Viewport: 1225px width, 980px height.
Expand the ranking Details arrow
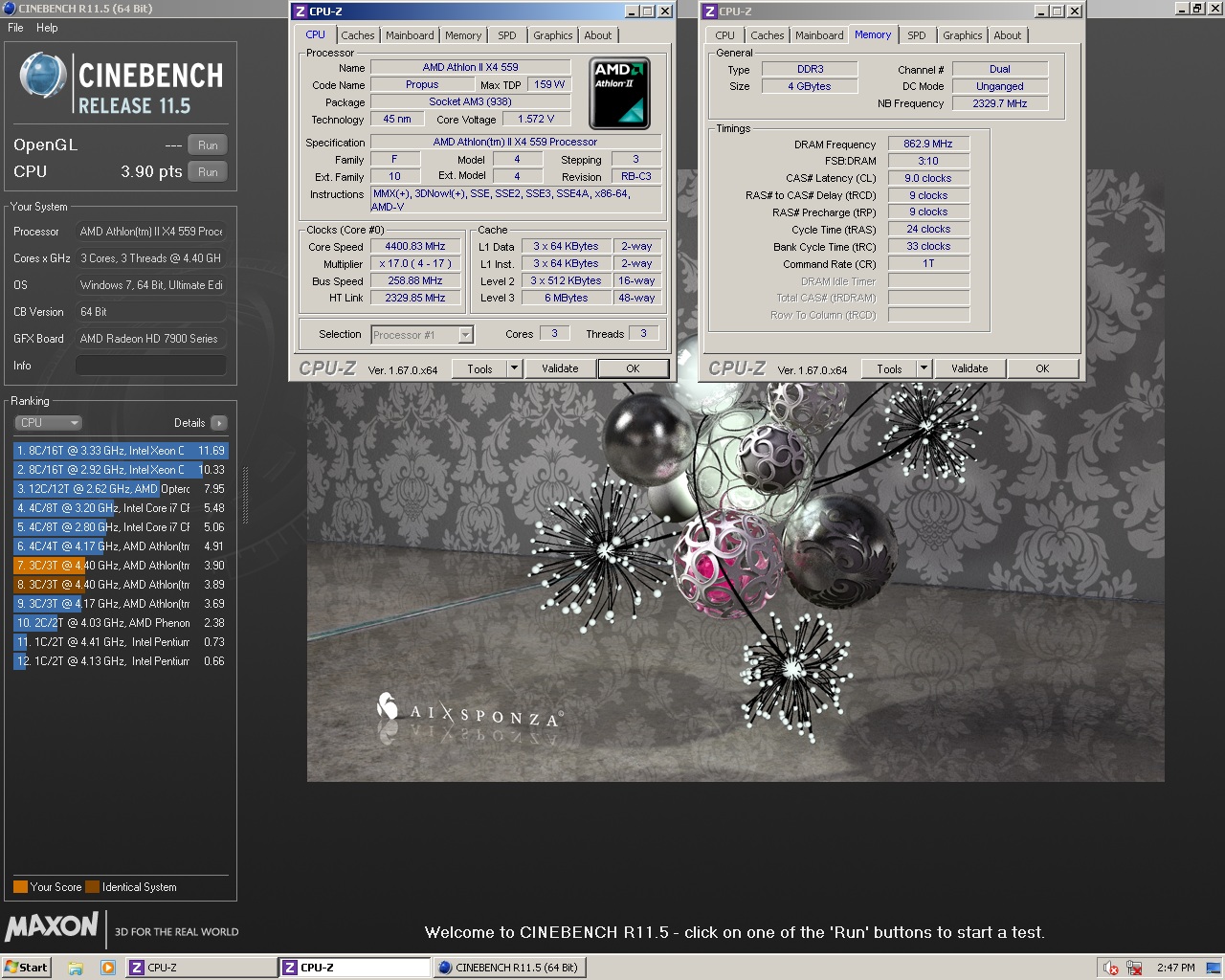pos(219,423)
